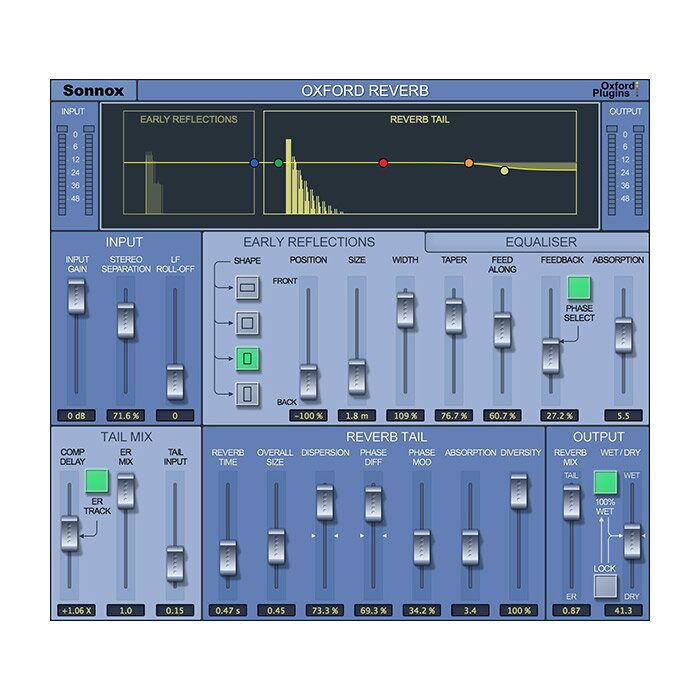The image size is (700, 700).
Task: Click the blue EQ node on graph
Action: click(x=255, y=161)
